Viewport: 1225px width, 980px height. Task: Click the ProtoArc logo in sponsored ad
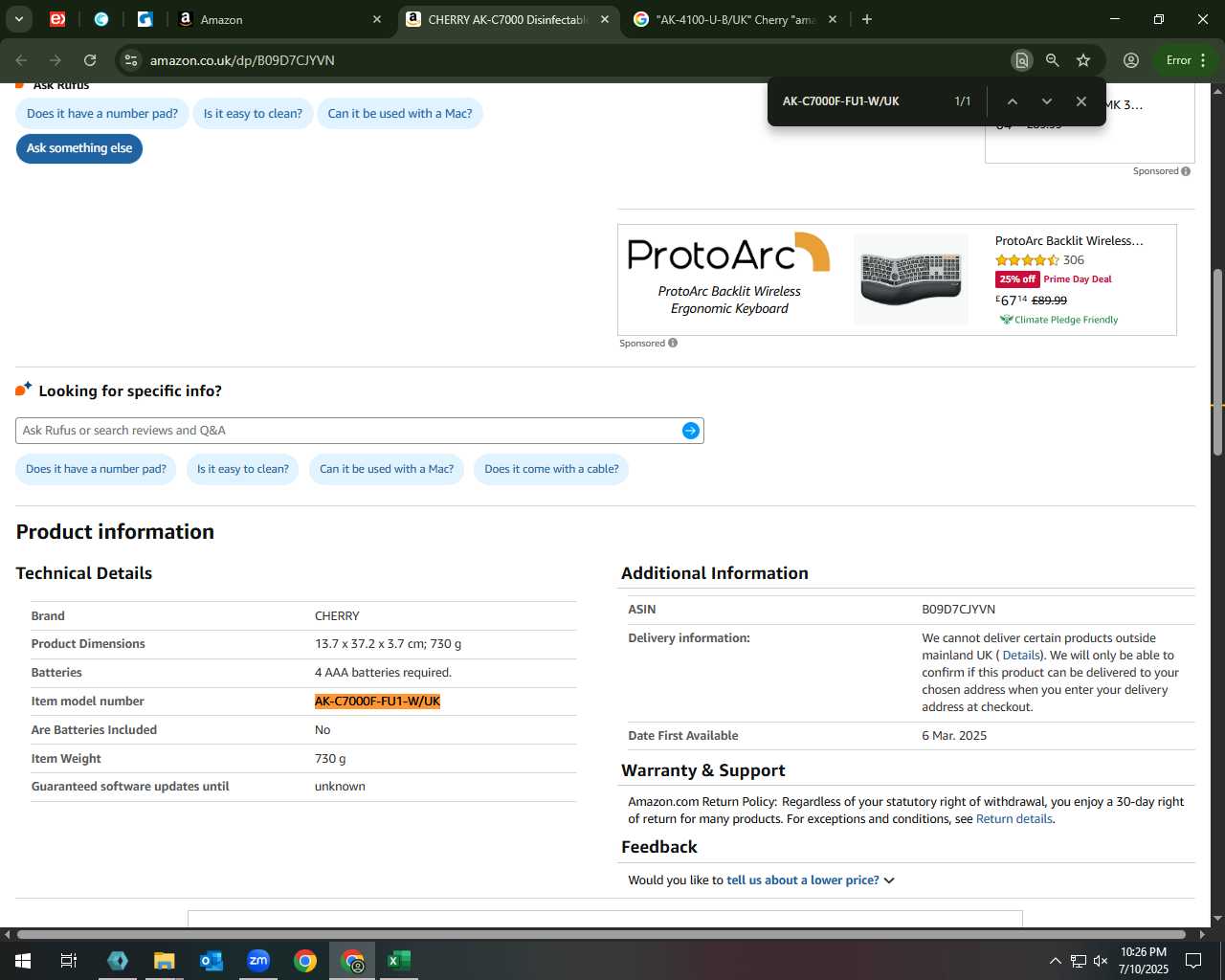728,253
